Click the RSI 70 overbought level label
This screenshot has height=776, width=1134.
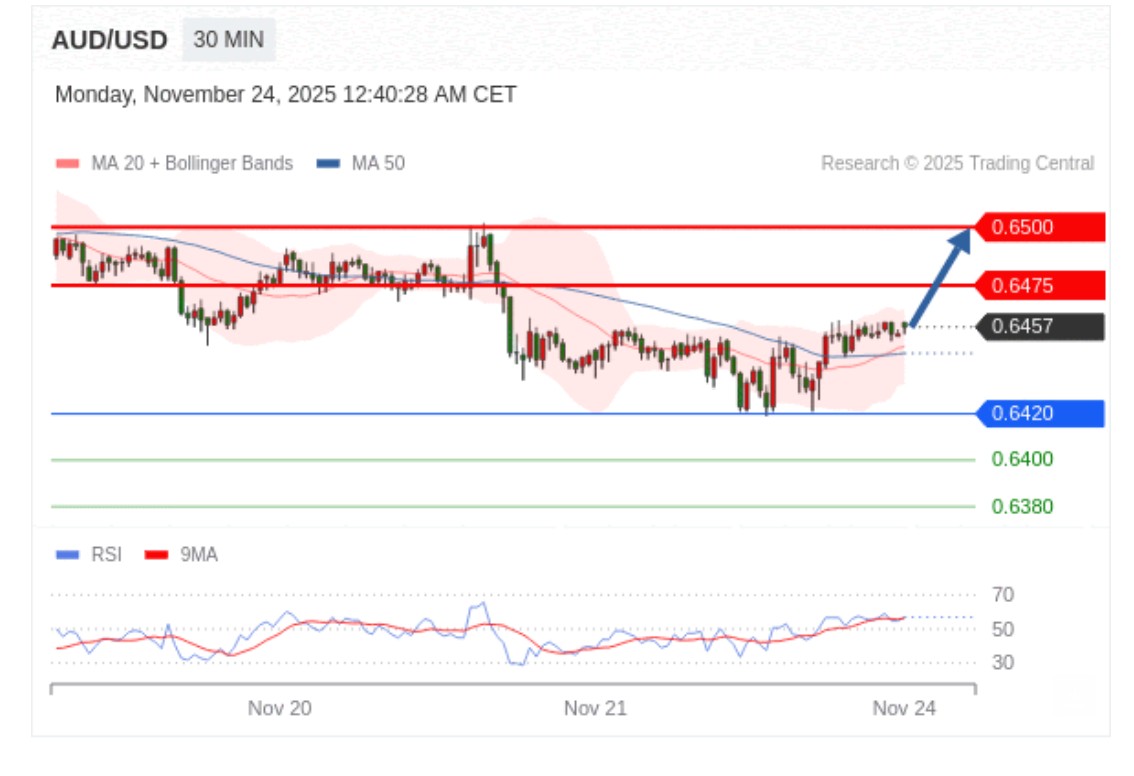pos(1002,595)
